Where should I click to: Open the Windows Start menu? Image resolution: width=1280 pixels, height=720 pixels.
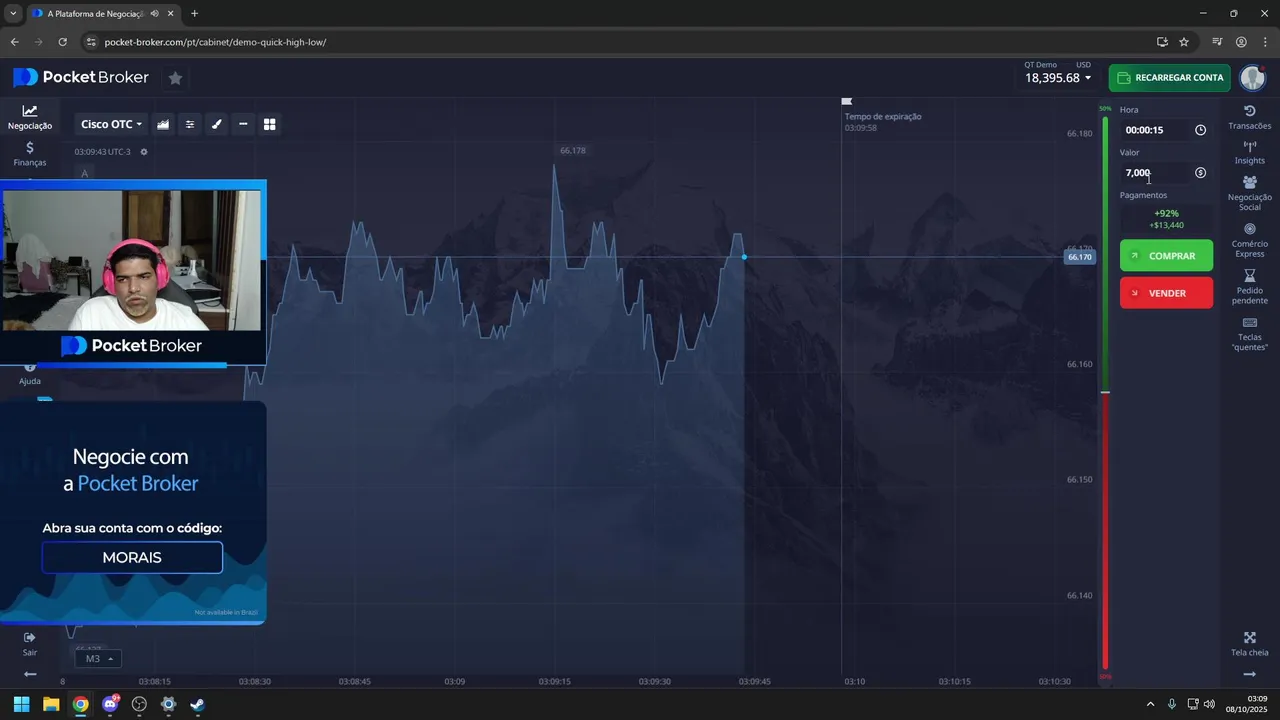click(x=21, y=704)
